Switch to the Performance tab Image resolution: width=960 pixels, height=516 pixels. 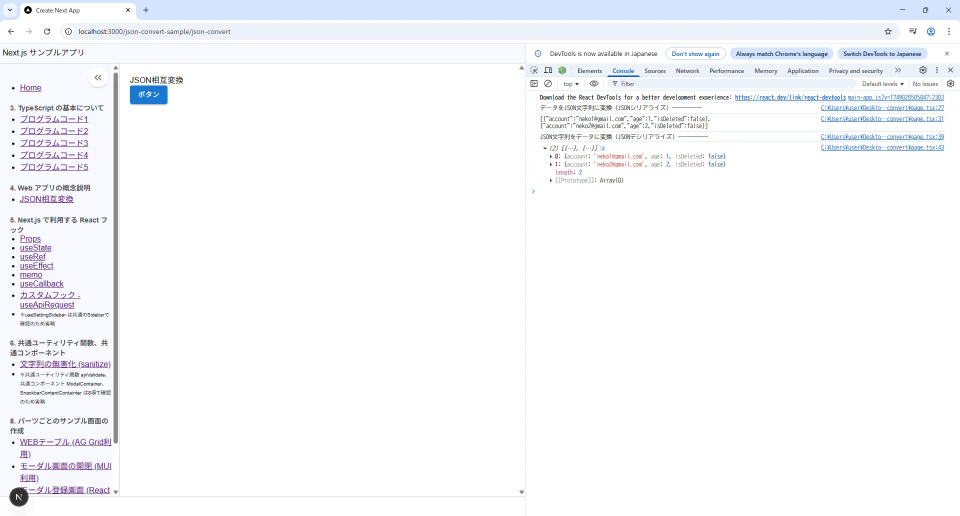point(727,71)
